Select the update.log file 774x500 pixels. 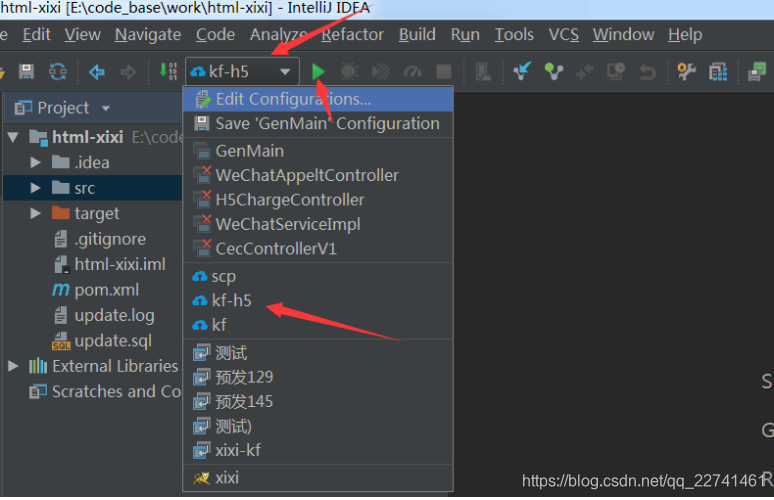(105, 315)
